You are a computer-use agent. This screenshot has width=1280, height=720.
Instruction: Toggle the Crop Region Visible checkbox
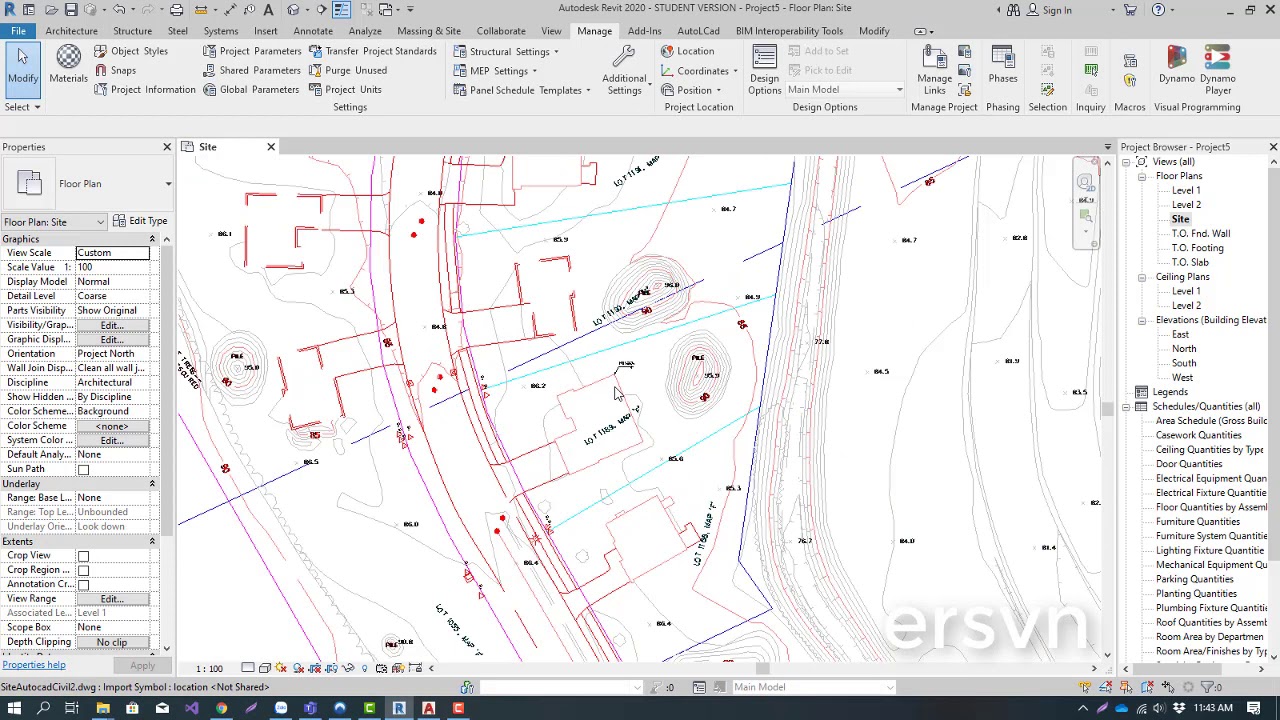[x=84, y=570]
